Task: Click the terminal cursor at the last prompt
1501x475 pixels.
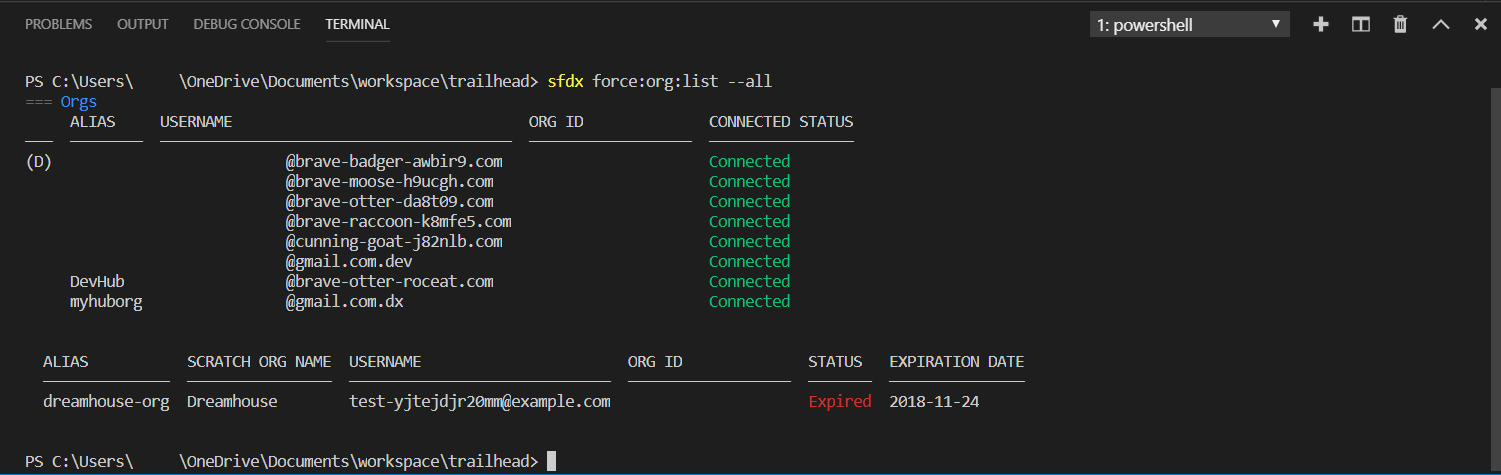Action: (551, 461)
